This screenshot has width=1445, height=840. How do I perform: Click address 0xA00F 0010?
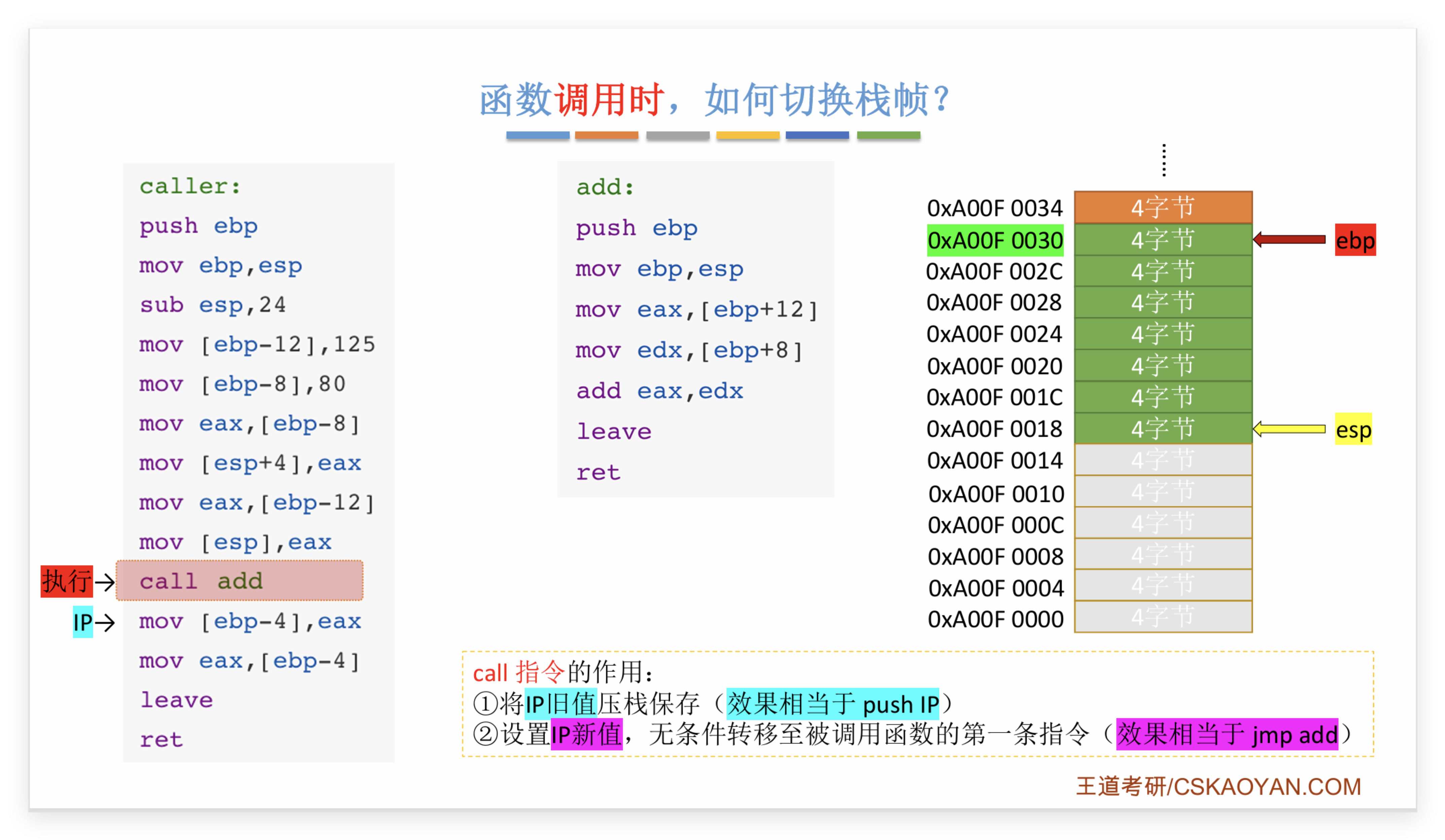tap(996, 494)
